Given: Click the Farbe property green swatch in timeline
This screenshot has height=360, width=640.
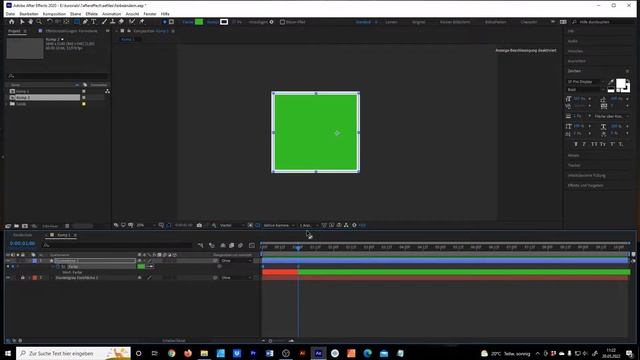Looking at the screenshot, I should coord(141,267).
